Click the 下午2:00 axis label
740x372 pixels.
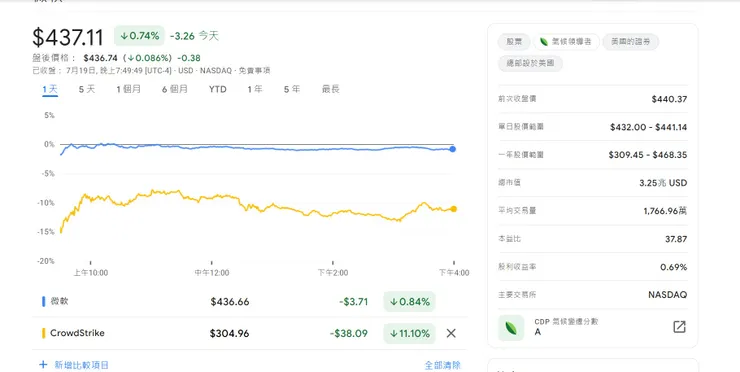click(333, 273)
